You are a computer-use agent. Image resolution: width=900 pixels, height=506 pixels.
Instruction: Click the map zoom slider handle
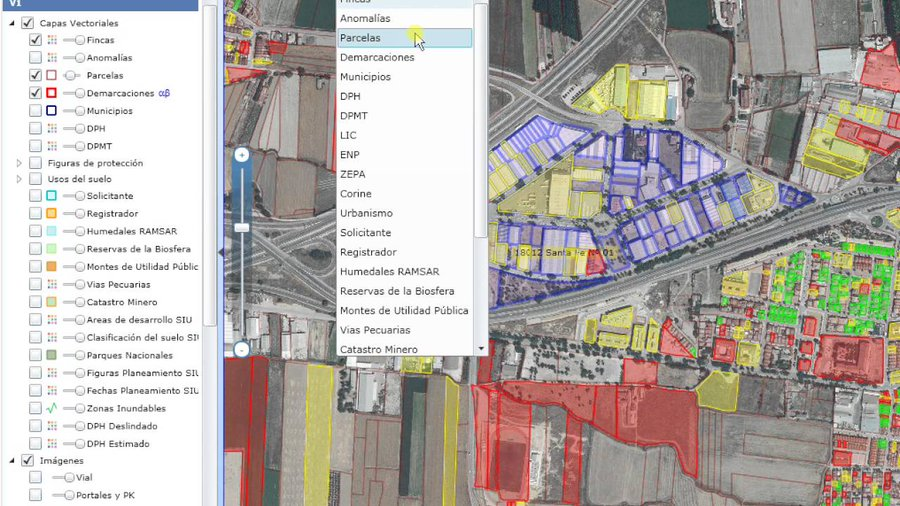pos(242,228)
